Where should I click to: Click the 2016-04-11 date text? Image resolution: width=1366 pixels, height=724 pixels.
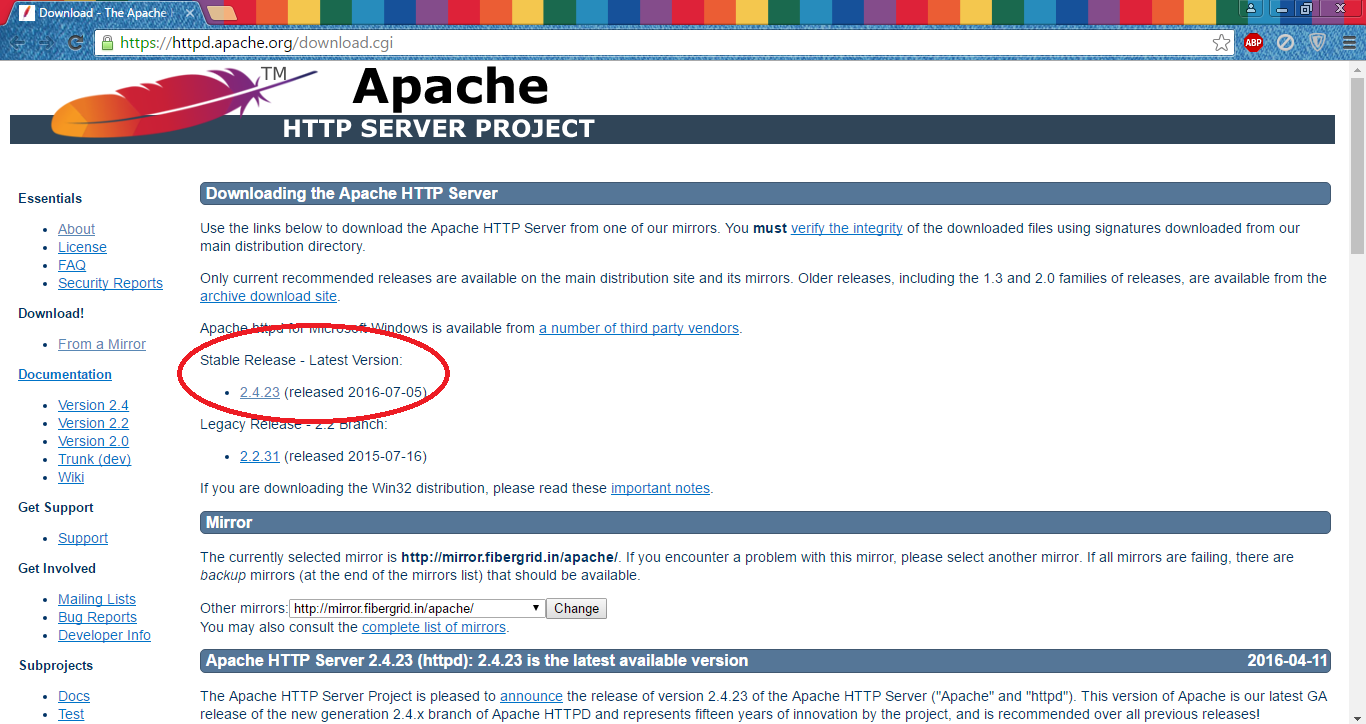coord(1287,660)
